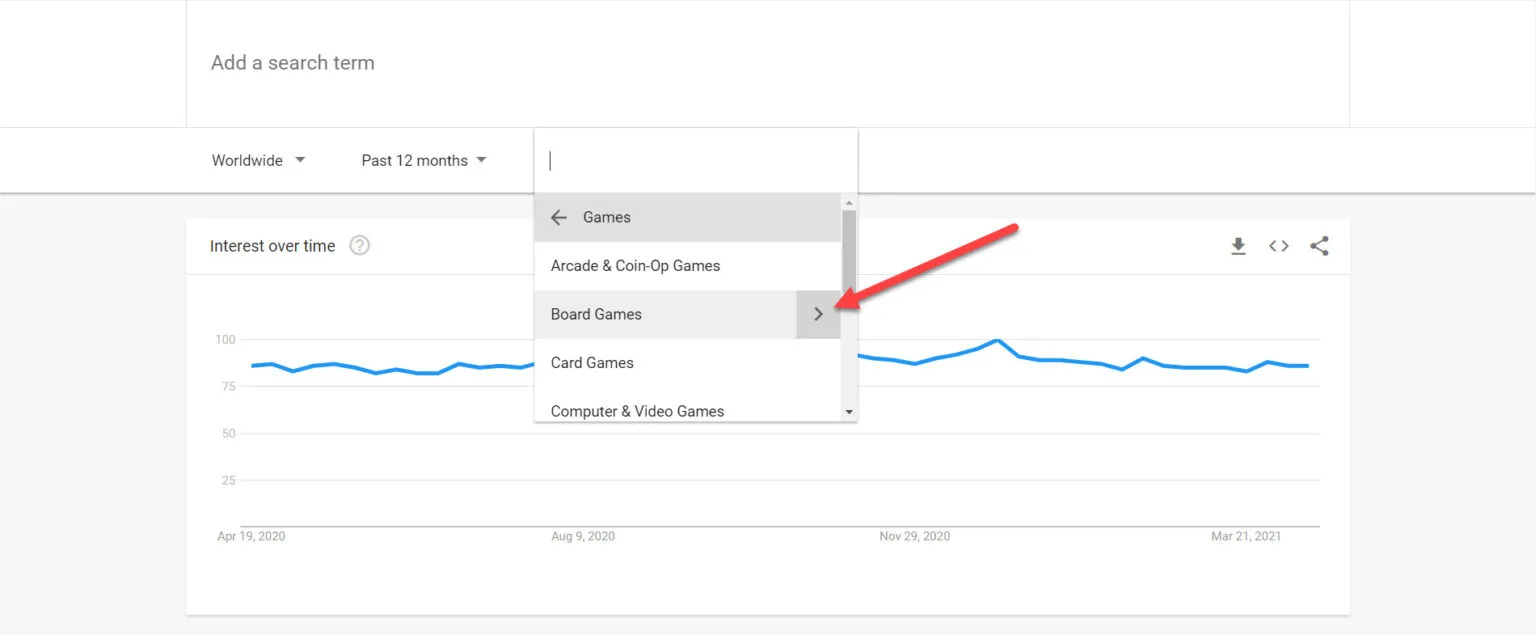Select the Card Games category
1536x635 pixels.
coord(591,362)
